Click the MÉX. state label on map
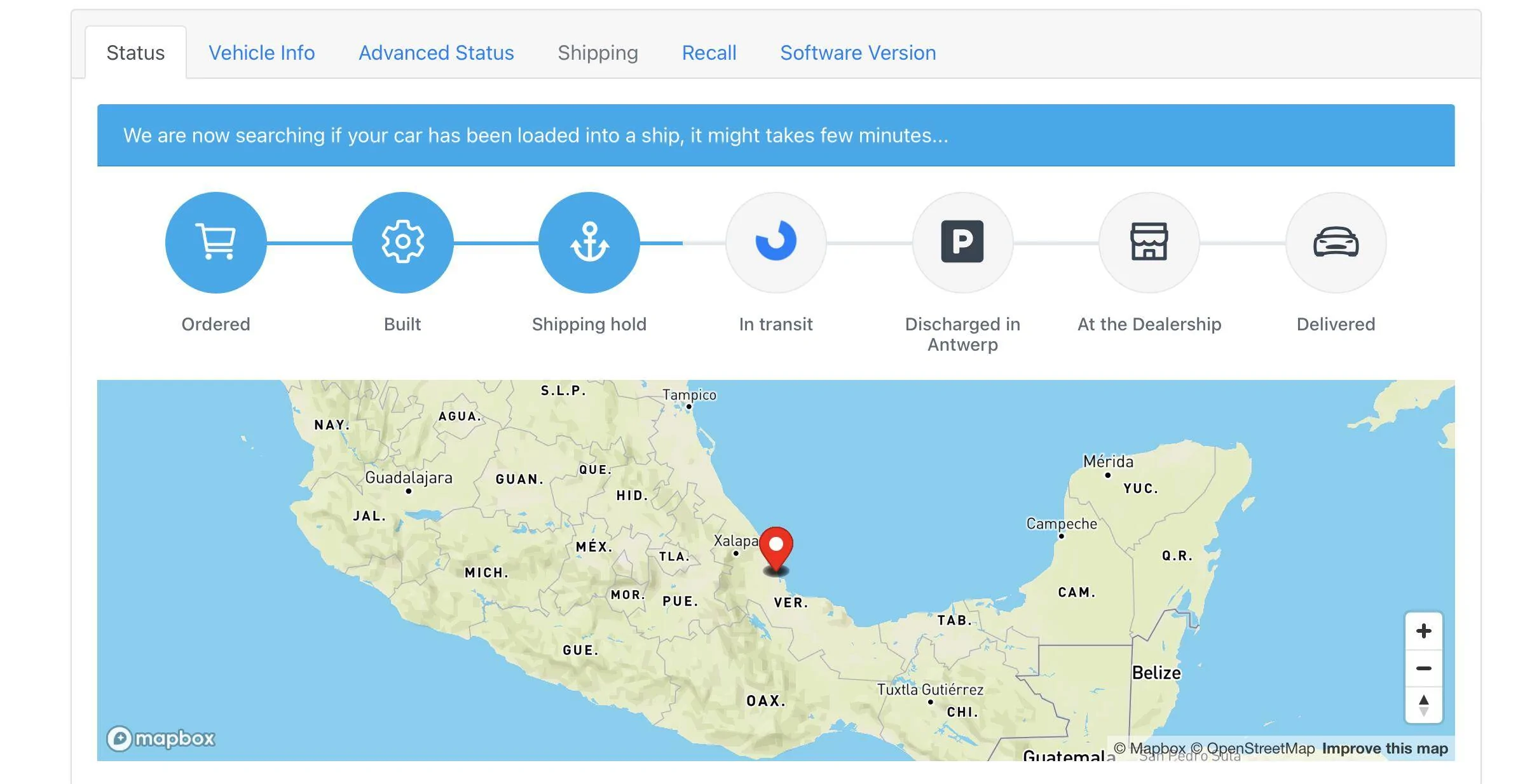Screen dimensions: 1518x784 pyautogui.click(x=594, y=546)
